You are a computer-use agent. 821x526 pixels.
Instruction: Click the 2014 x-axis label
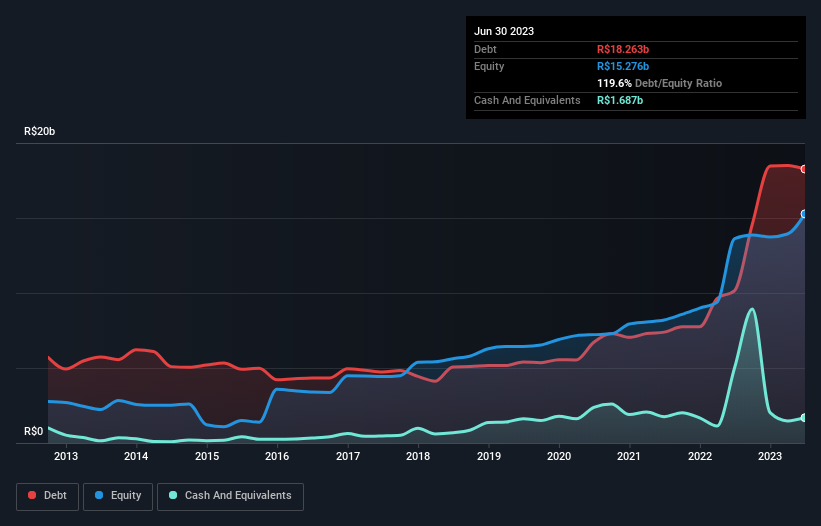point(136,456)
